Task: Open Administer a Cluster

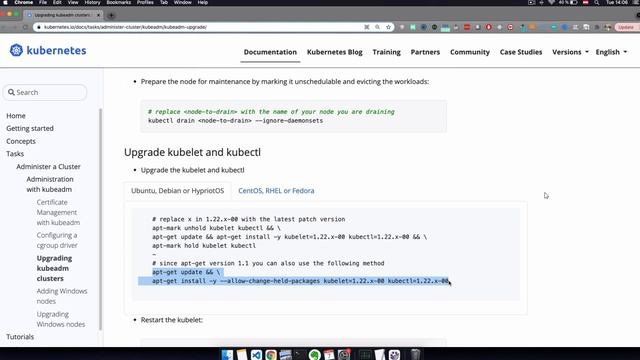Action: (49, 167)
